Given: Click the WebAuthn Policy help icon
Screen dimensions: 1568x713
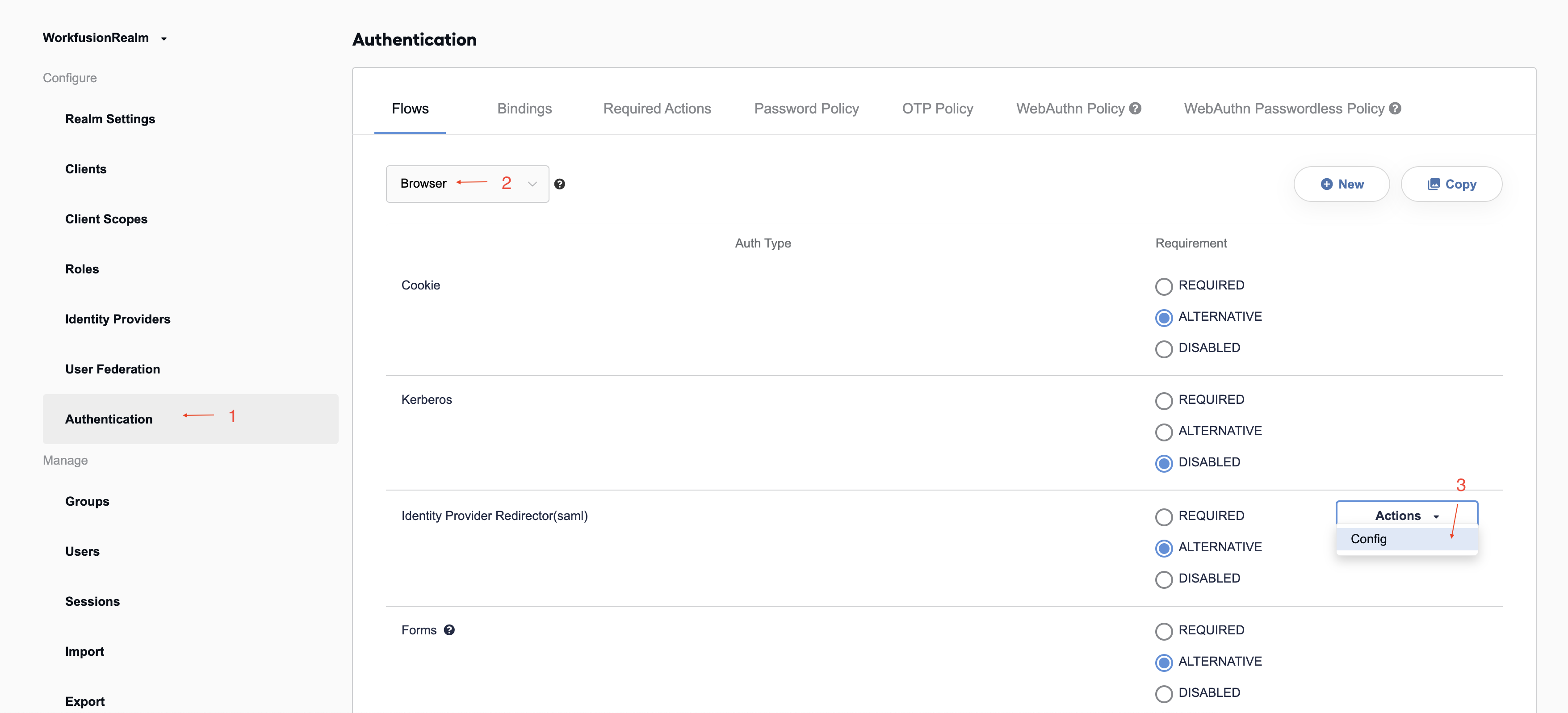Looking at the screenshot, I should click(1135, 109).
